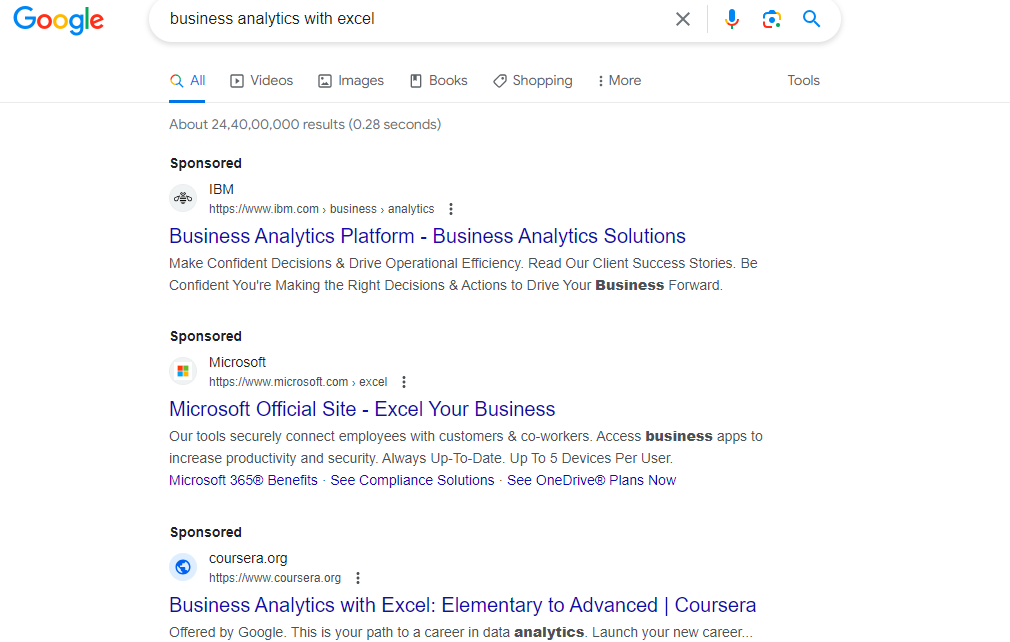Expand the More search filters menu

point(619,80)
